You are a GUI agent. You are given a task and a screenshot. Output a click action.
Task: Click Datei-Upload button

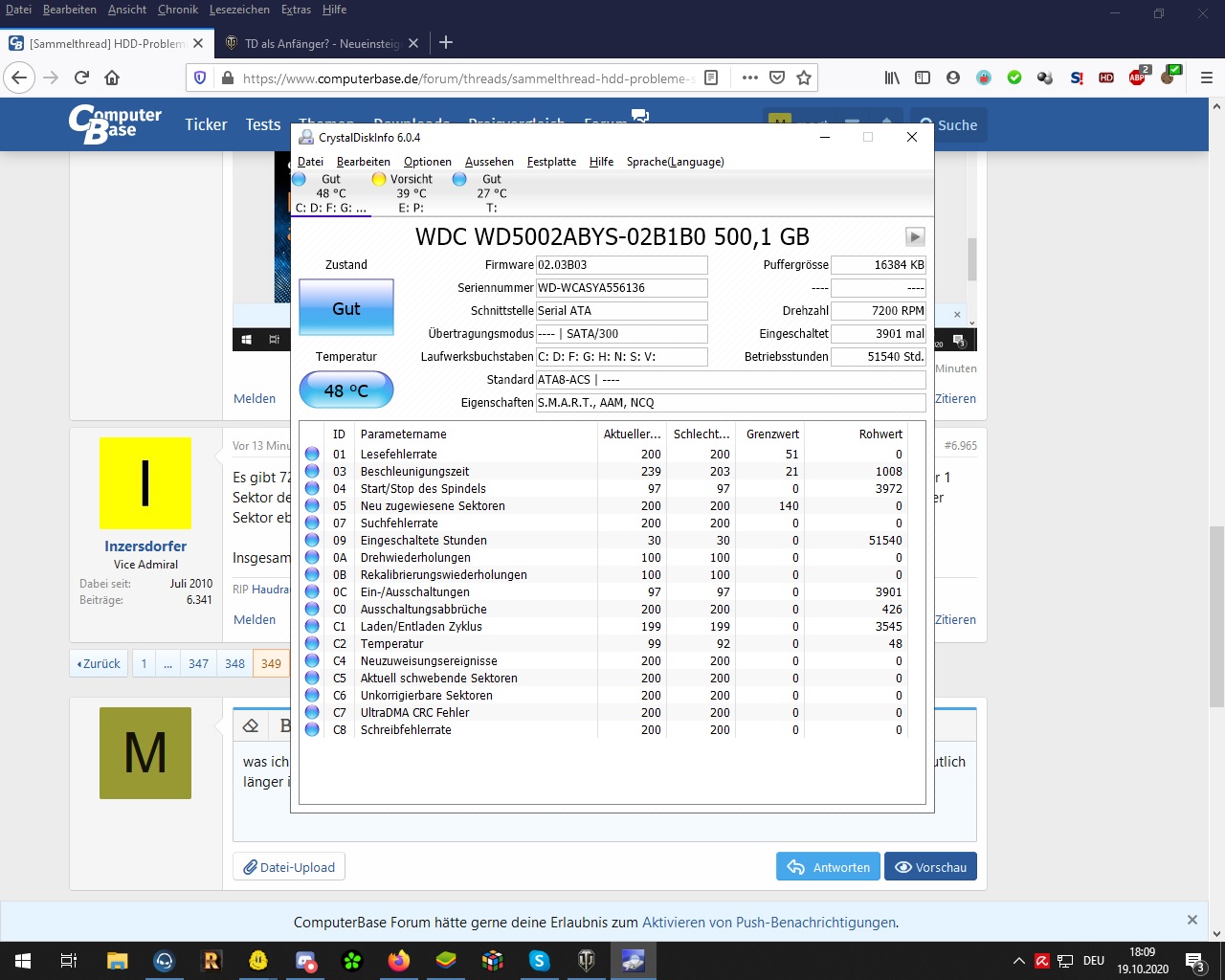point(289,867)
